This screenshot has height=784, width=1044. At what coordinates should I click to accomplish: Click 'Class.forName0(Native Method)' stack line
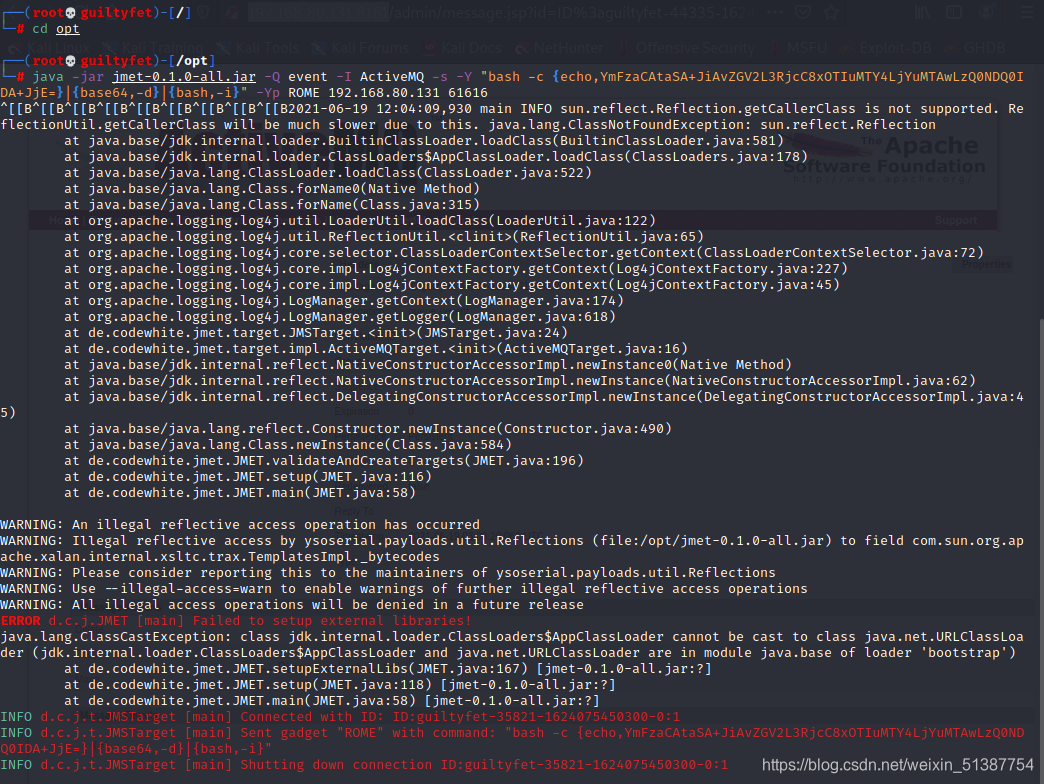pyautogui.click(x=272, y=190)
